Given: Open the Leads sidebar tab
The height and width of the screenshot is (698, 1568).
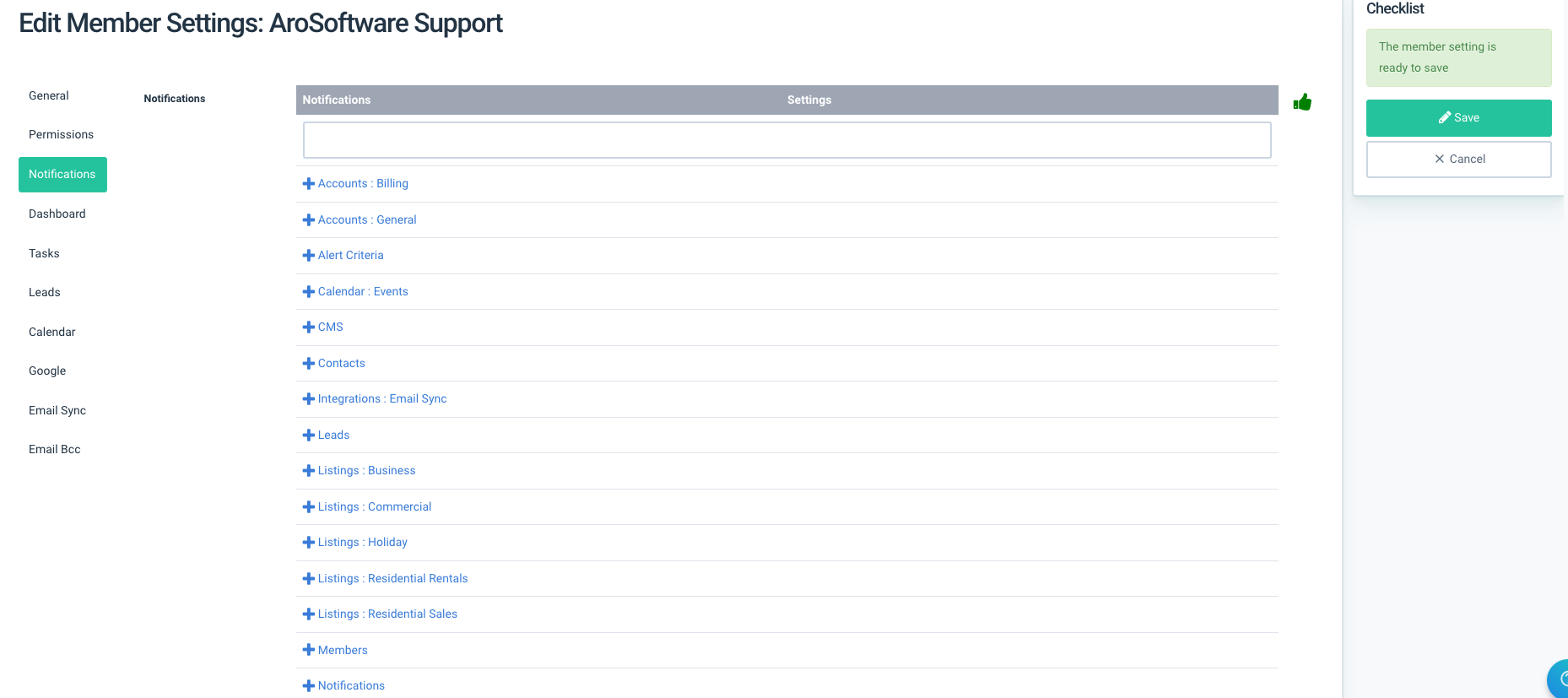Looking at the screenshot, I should point(45,292).
